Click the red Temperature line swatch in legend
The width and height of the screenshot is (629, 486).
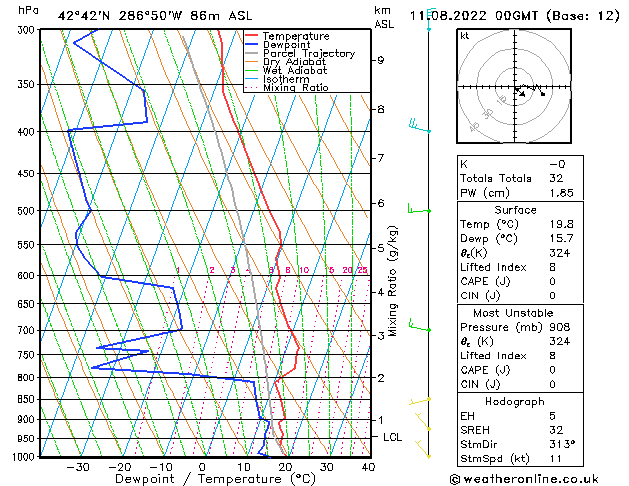point(251,36)
